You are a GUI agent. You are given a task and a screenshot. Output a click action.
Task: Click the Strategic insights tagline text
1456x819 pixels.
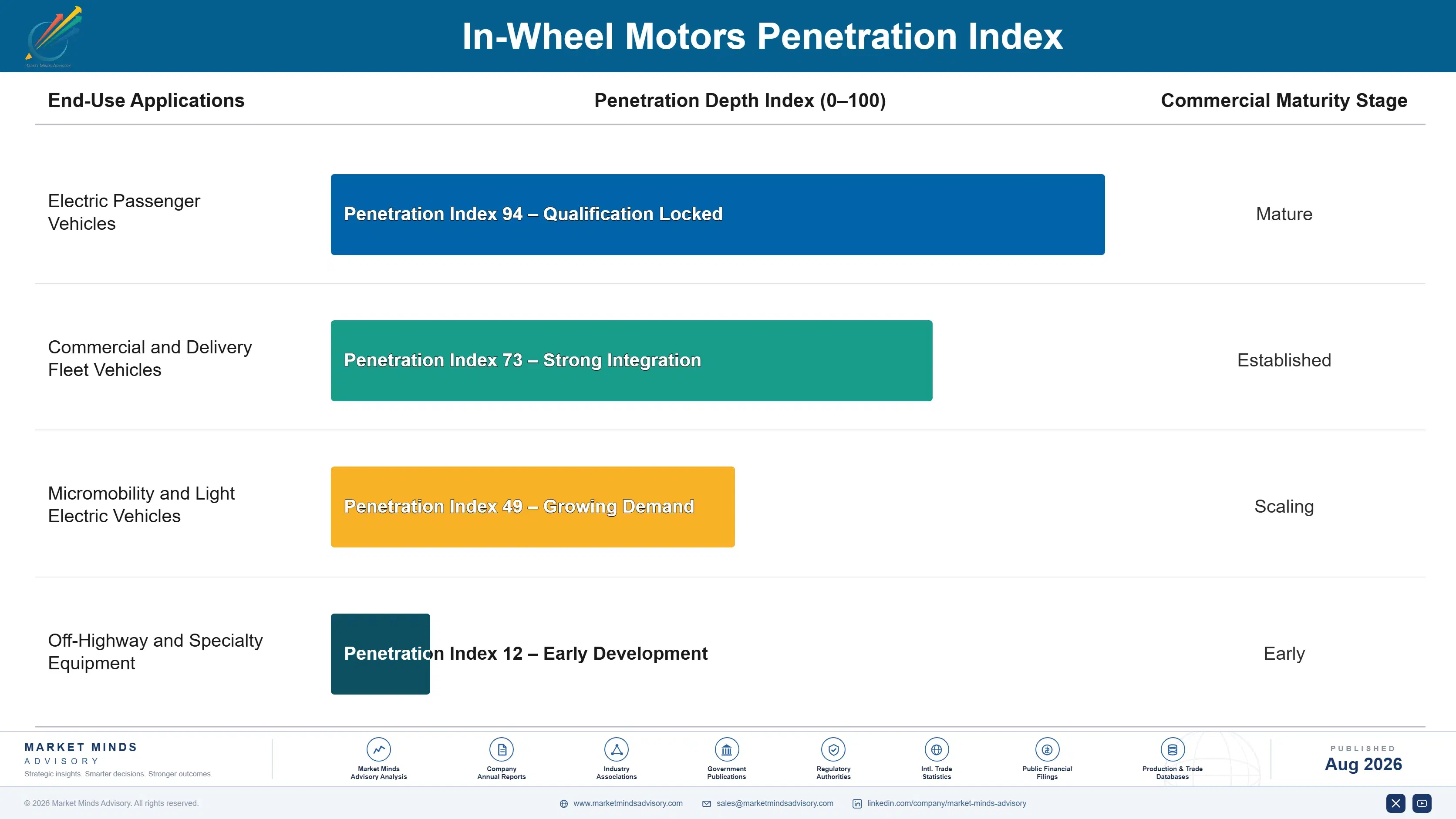click(x=118, y=774)
